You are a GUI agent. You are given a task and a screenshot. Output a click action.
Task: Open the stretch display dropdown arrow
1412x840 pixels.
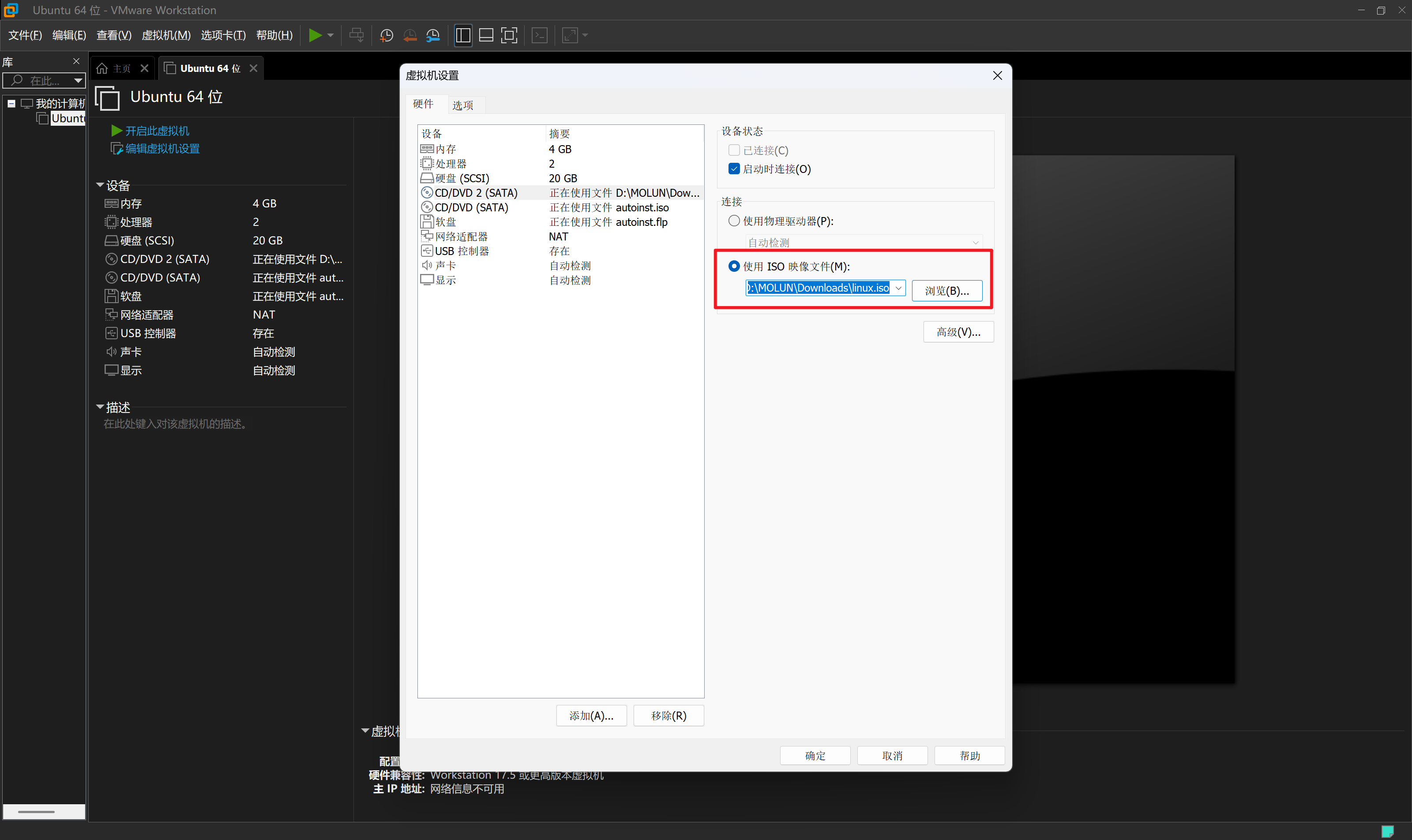pos(586,35)
